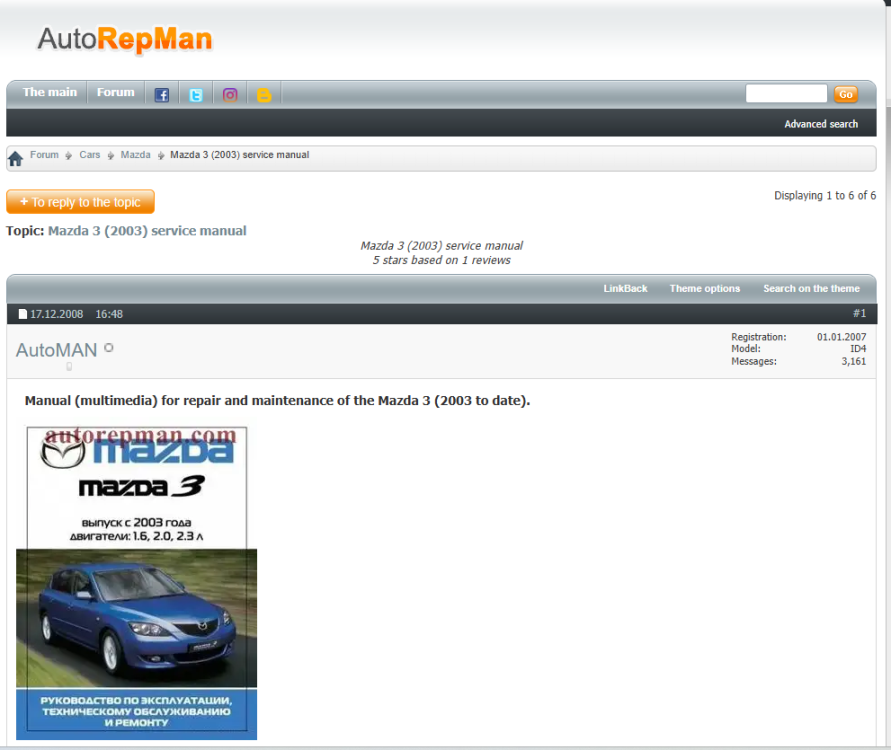Open the Blogger icon link

(x=264, y=95)
